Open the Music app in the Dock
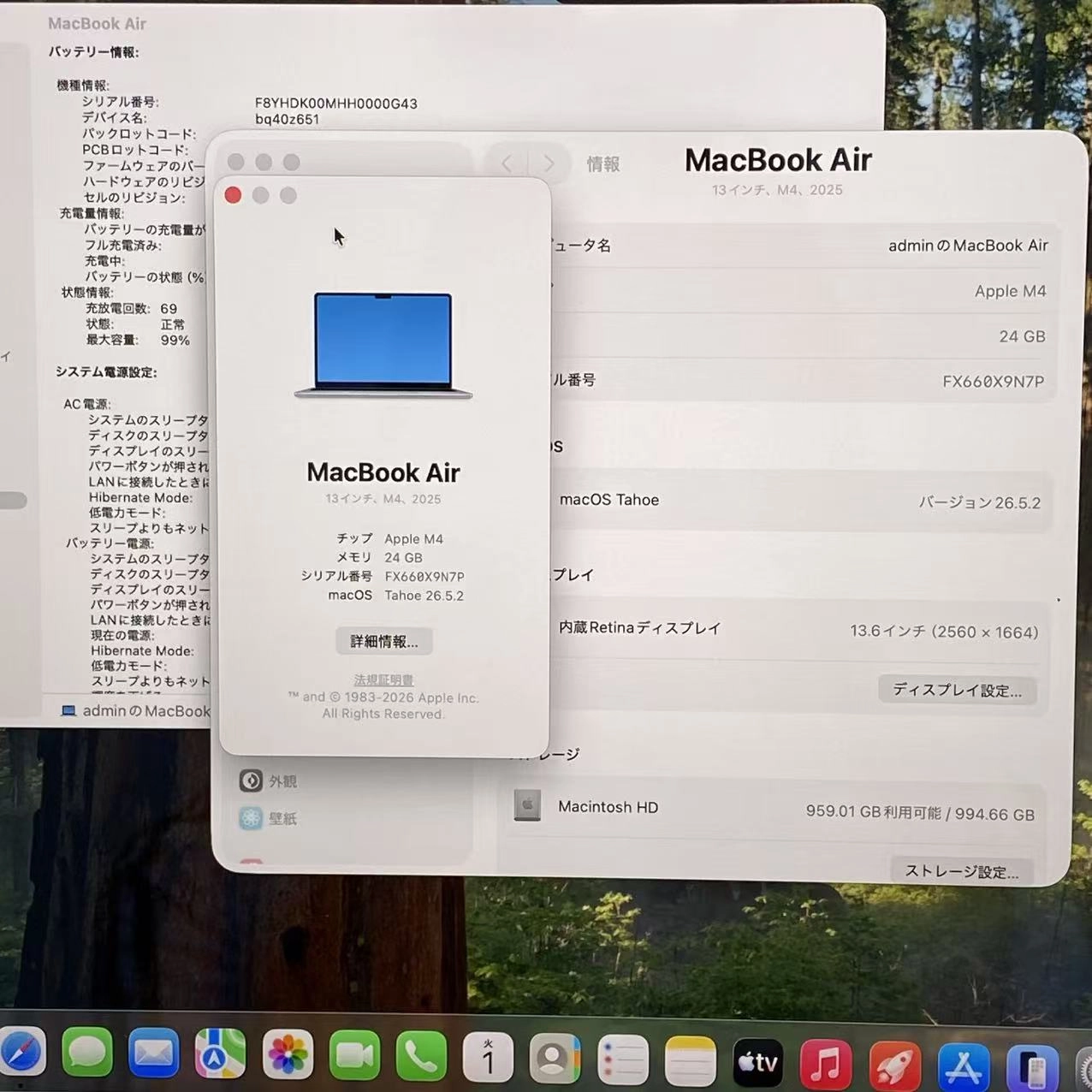The height and width of the screenshot is (1092, 1092). click(826, 1064)
